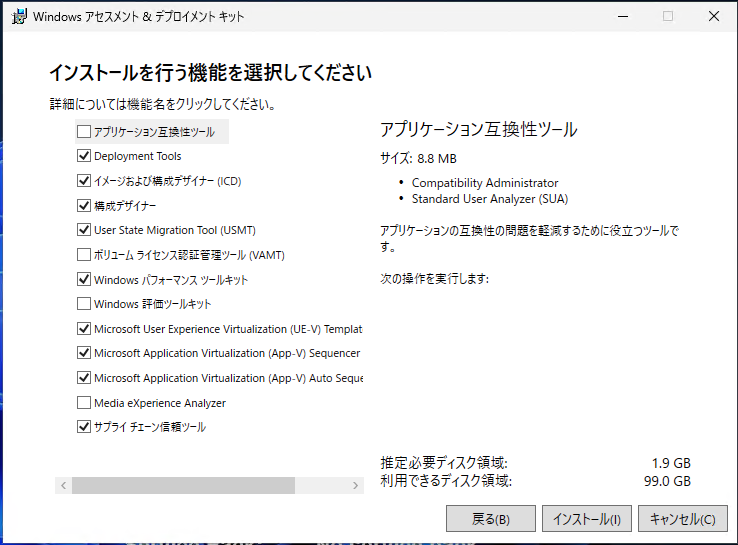
Task: Click the 99.0 GB available disk value
Action: [667, 481]
